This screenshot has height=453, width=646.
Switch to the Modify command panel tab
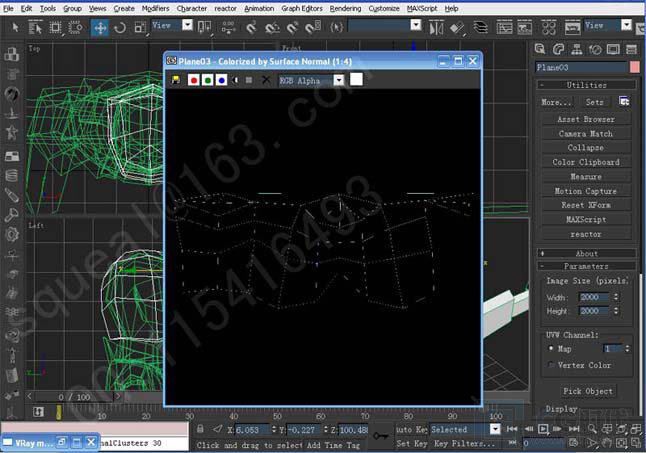558,49
